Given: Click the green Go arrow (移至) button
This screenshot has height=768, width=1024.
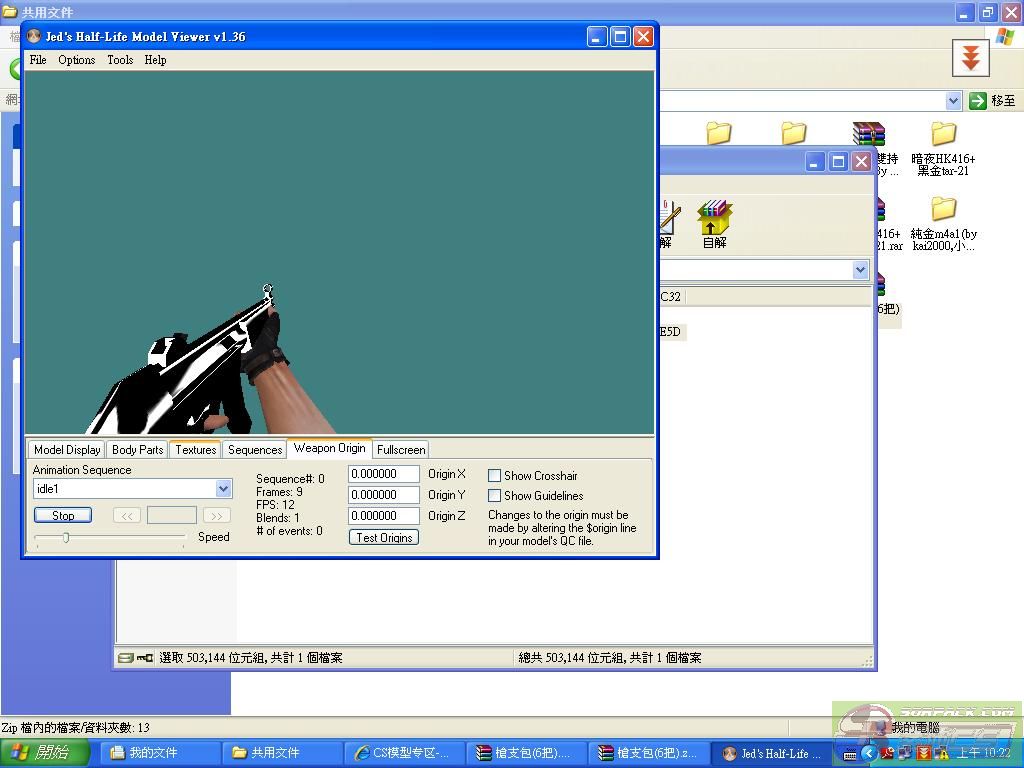Looking at the screenshot, I should point(978,101).
